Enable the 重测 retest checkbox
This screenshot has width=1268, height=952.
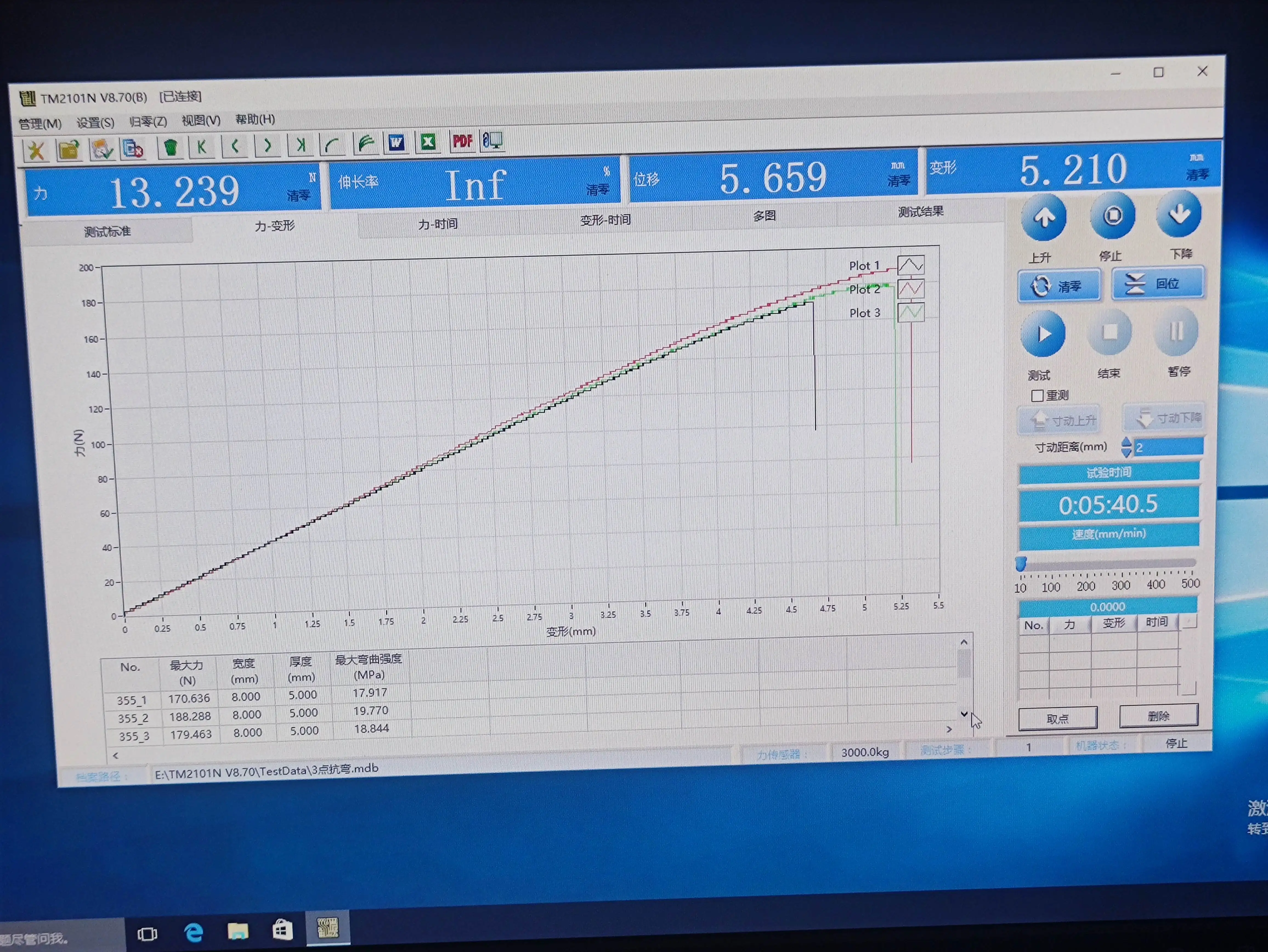1037,396
